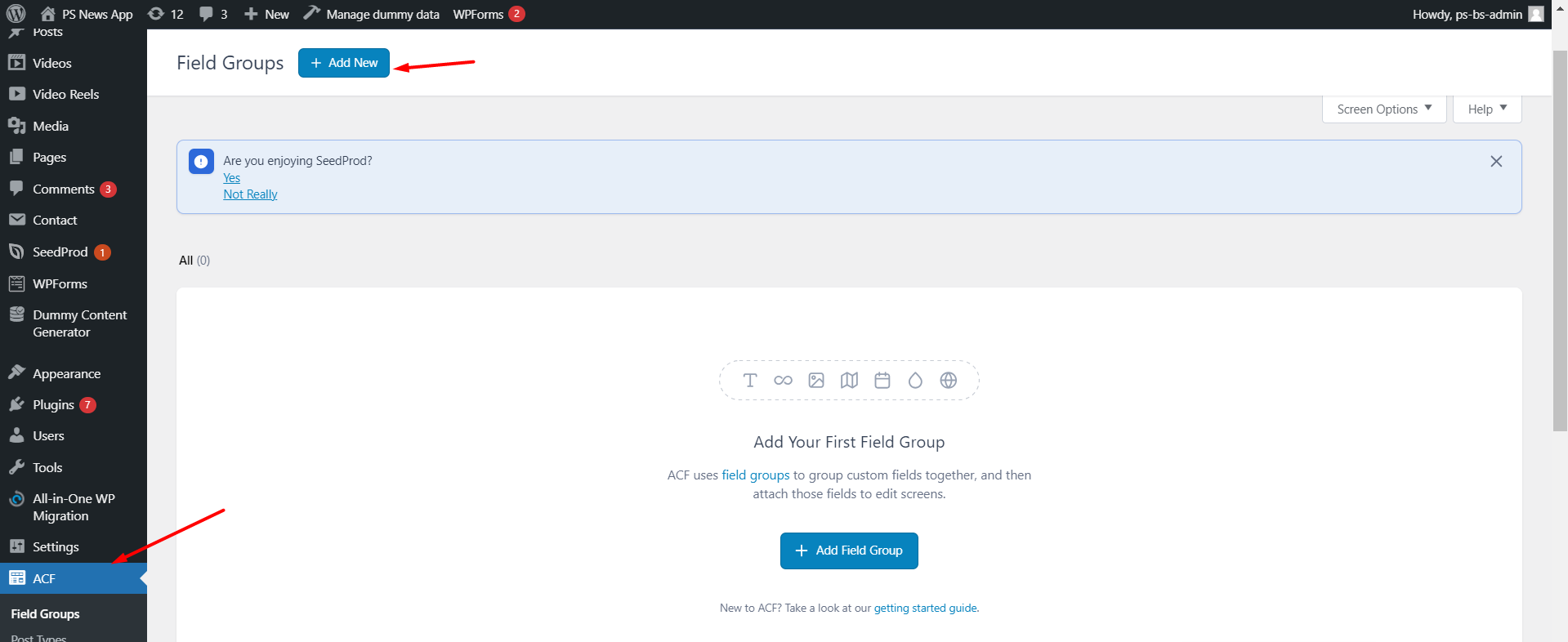Click the New plus item in admin bar
This screenshot has height=642, width=1568.
[x=266, y=14]
